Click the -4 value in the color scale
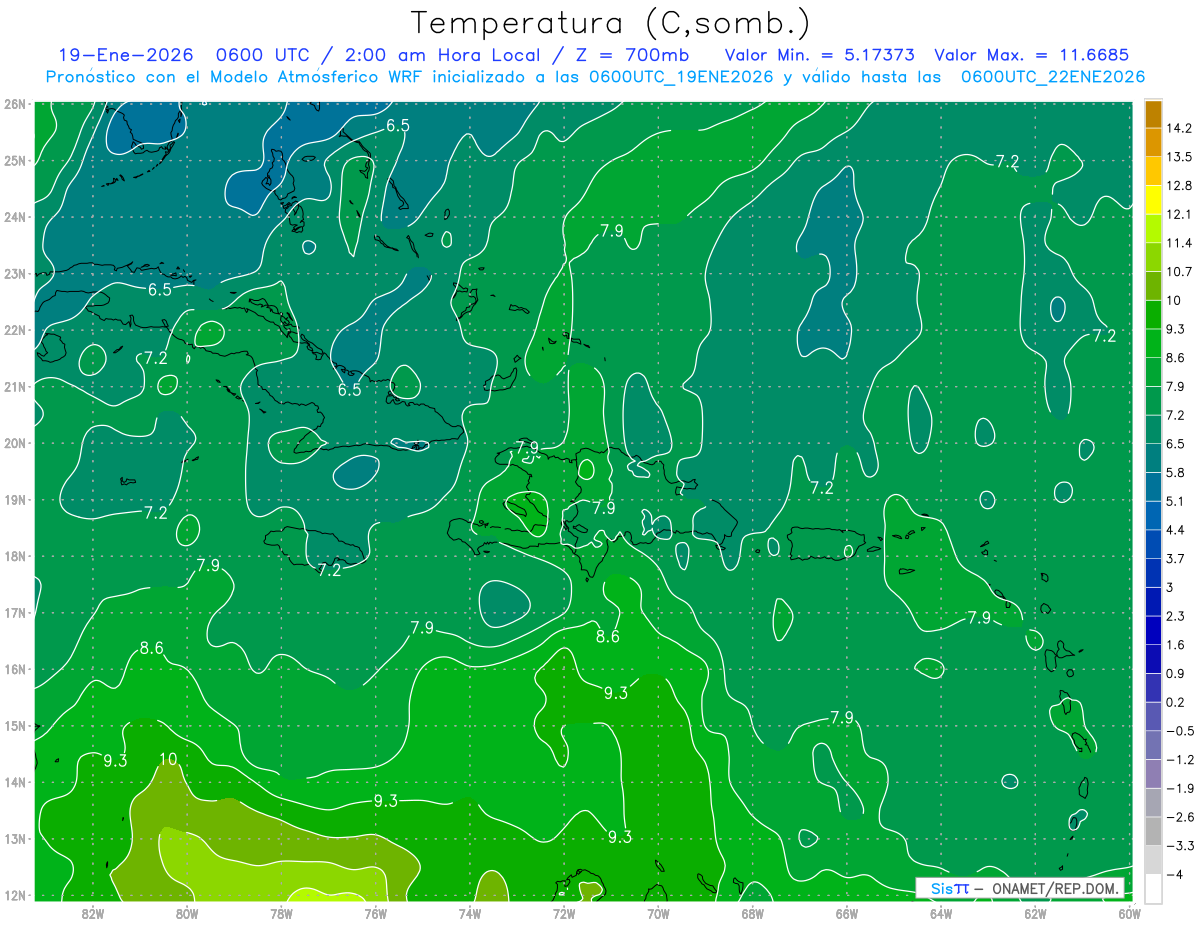The height and width of the screenshot is (927, 1200). click(1173, 875)
